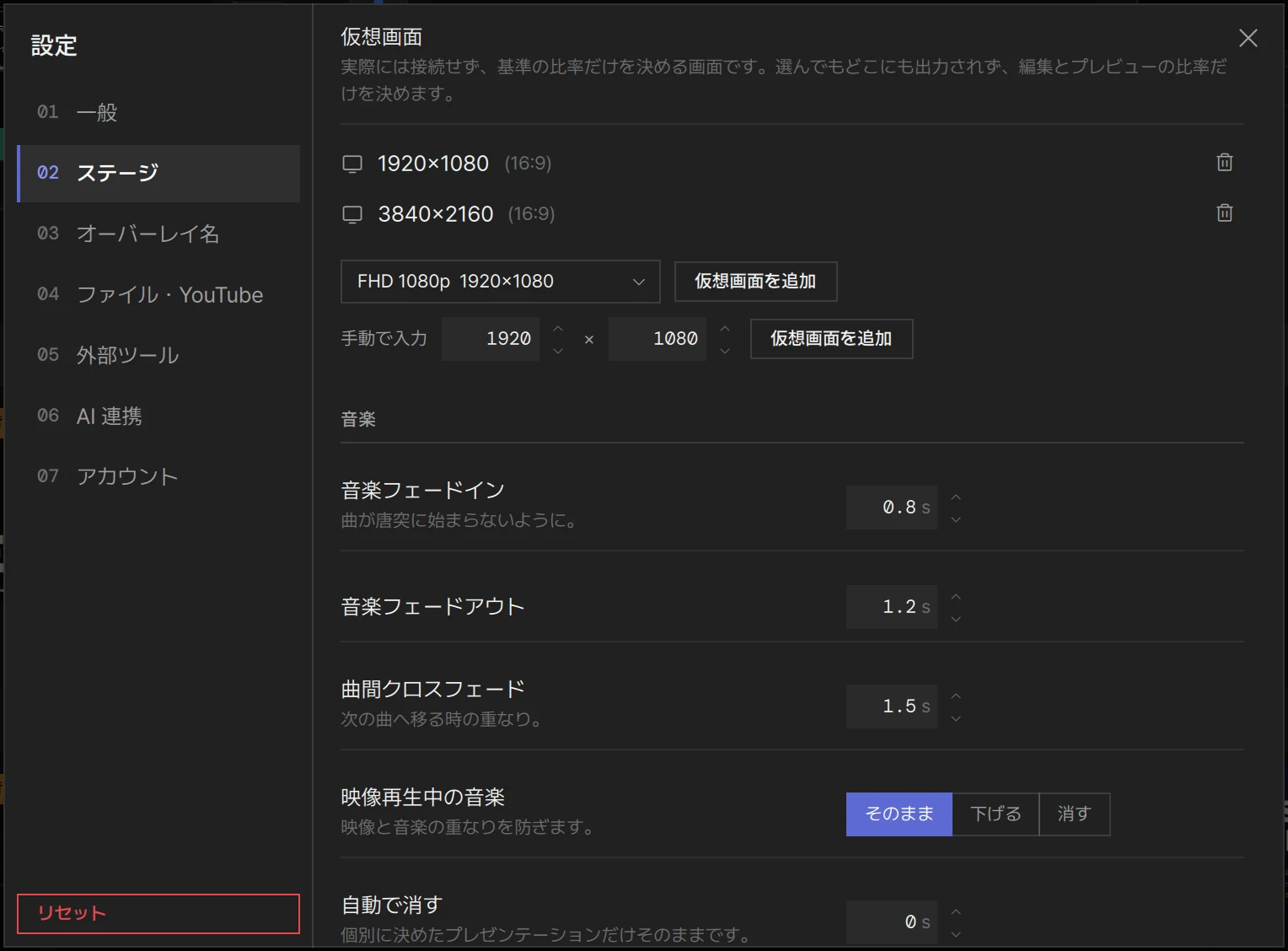Screen dimensions: 1288x951
Task: Switch to 05 外部ツール section
Action: click(x=158, y=355)
